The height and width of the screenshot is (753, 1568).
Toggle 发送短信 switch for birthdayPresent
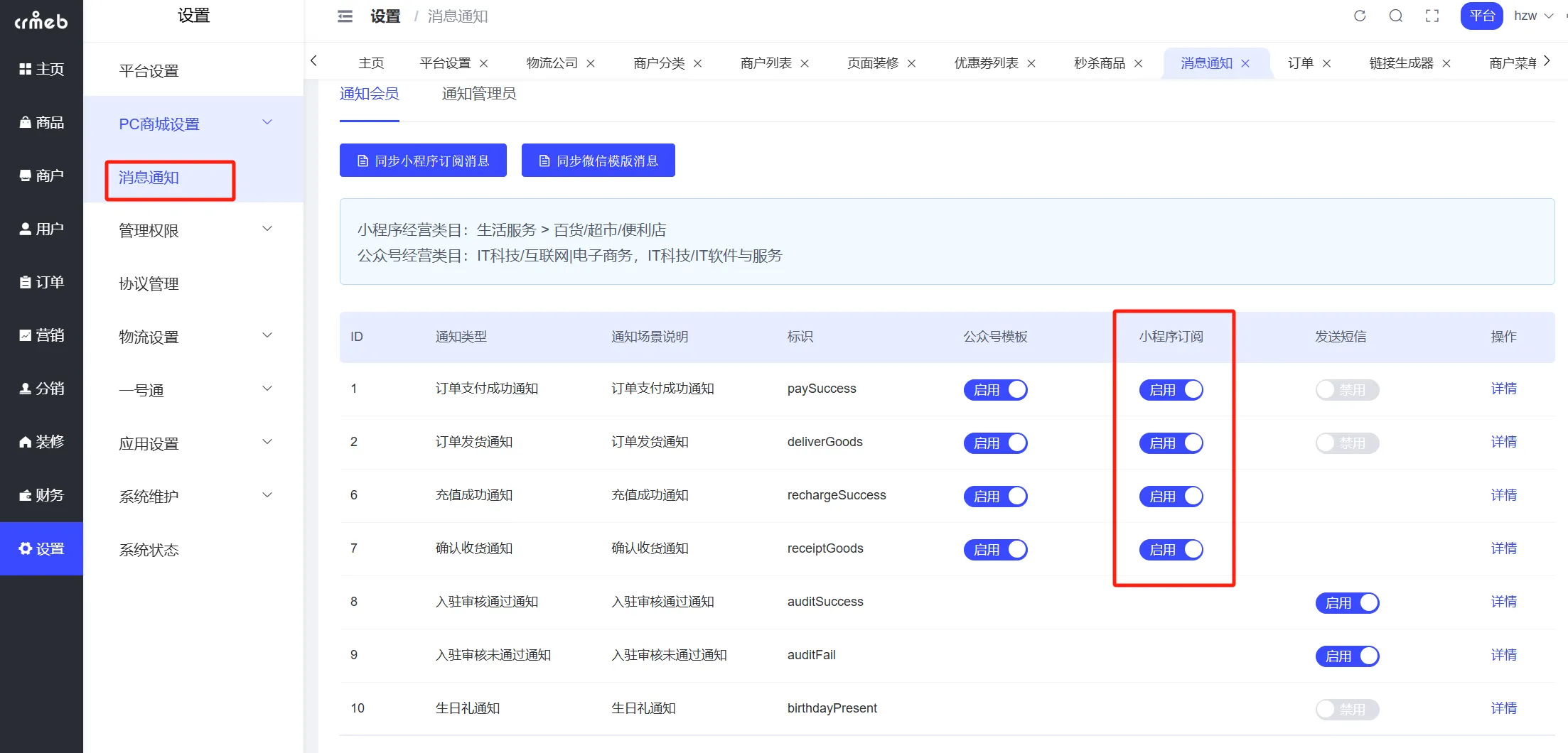(1347, 709)
